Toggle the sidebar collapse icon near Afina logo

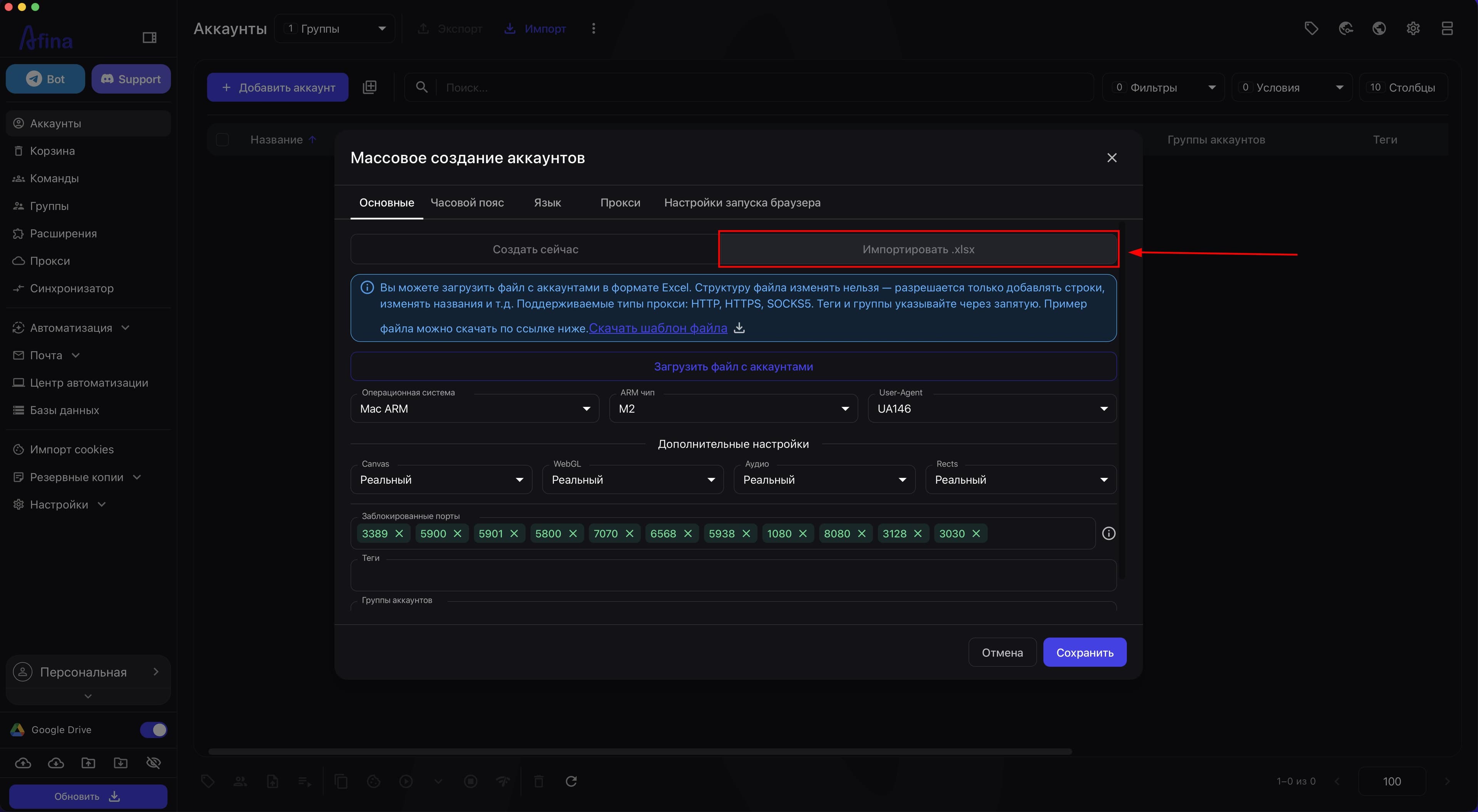tap(149, 38)
